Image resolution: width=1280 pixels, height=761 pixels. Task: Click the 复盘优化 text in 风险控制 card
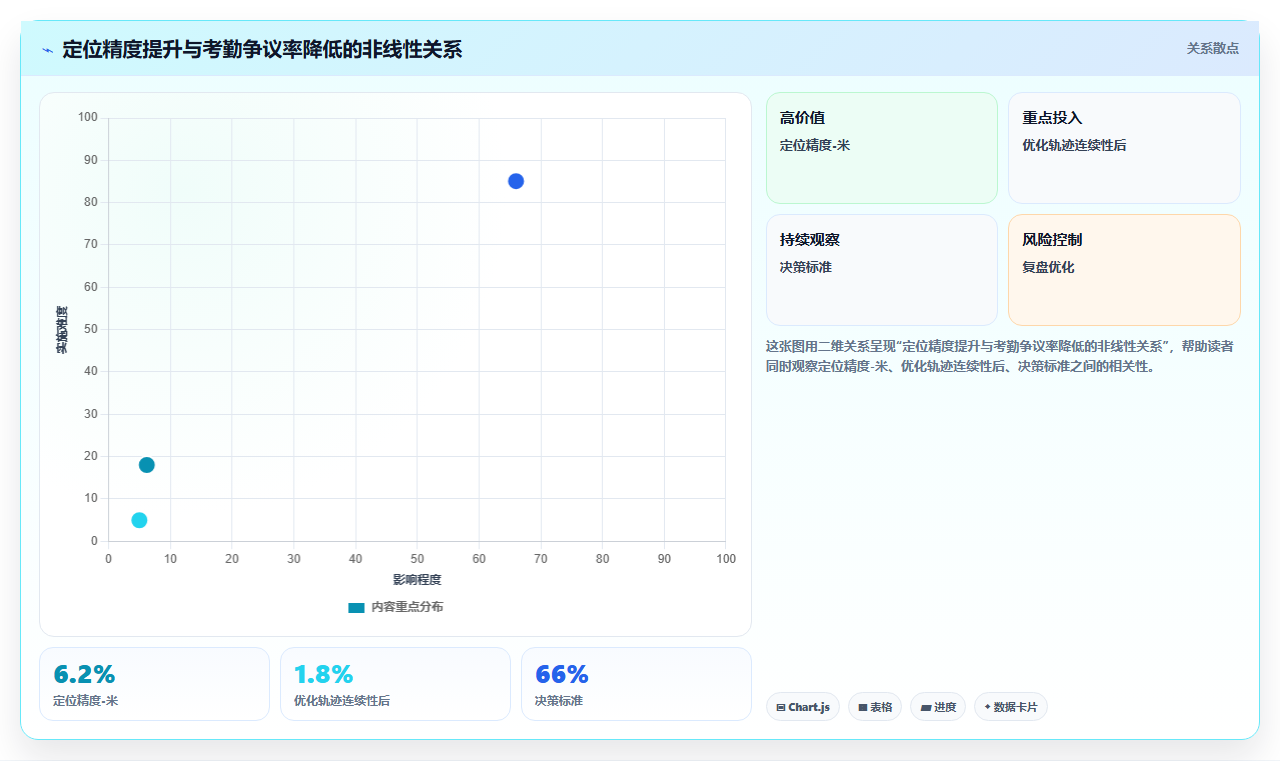click(x=1048, y=267)
